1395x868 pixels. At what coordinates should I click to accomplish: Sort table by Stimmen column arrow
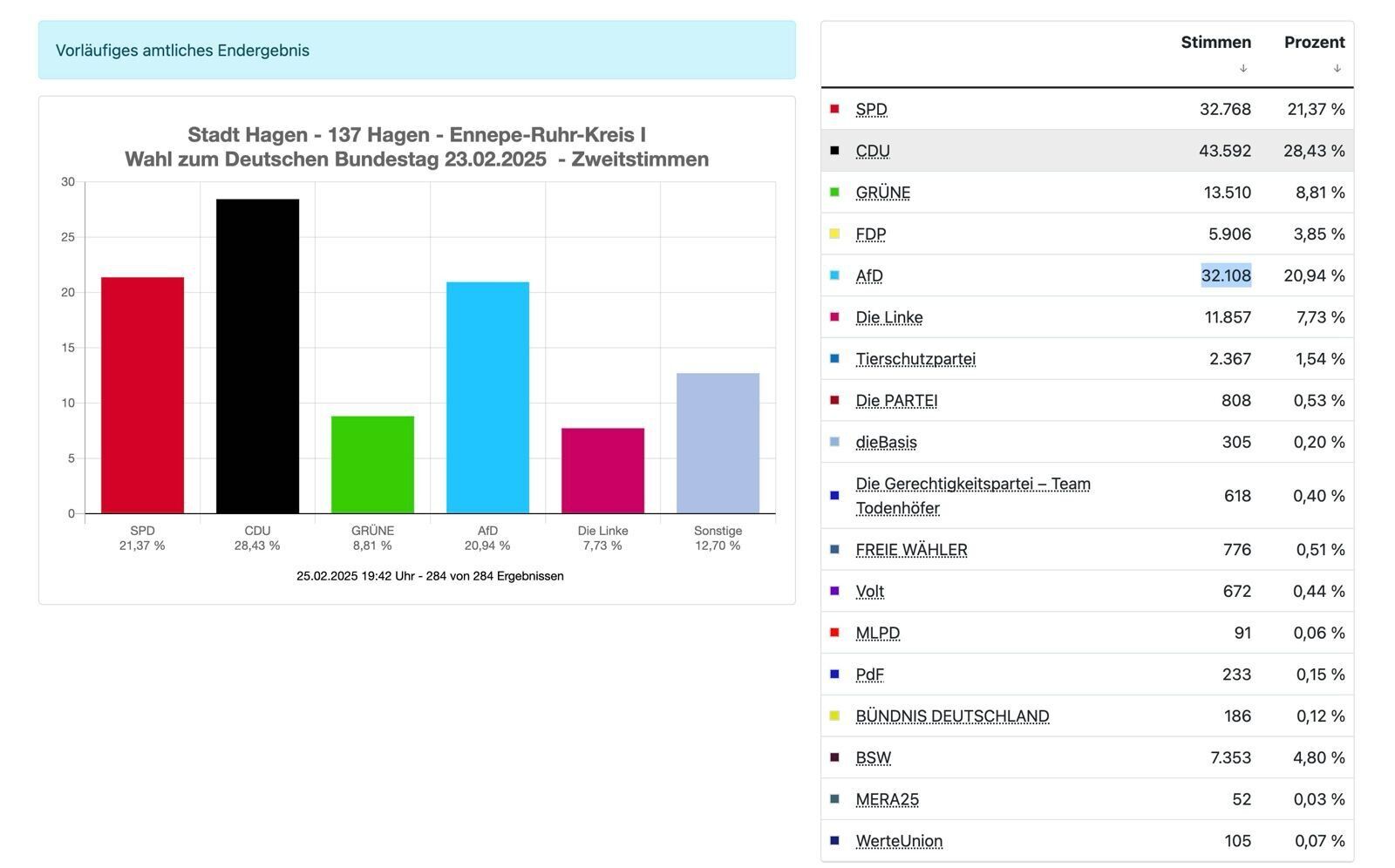[x=1243, y=68]
